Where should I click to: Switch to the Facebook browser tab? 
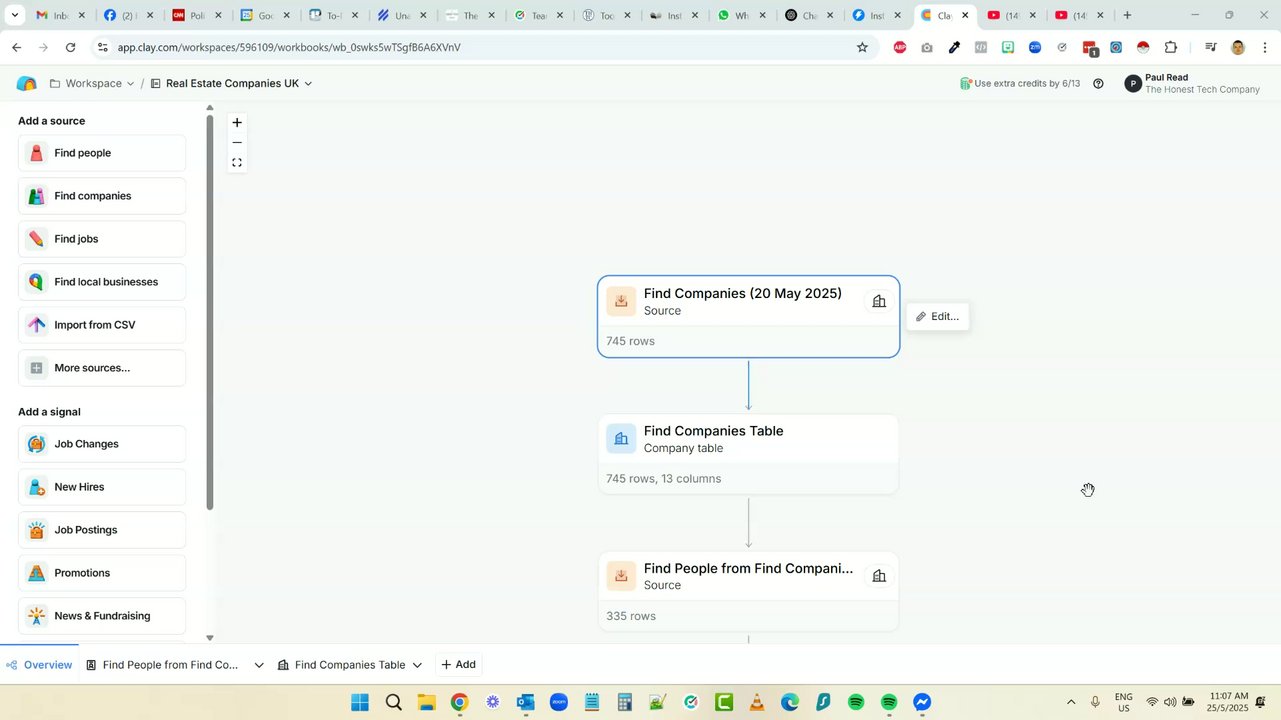[x=126, y=15]
